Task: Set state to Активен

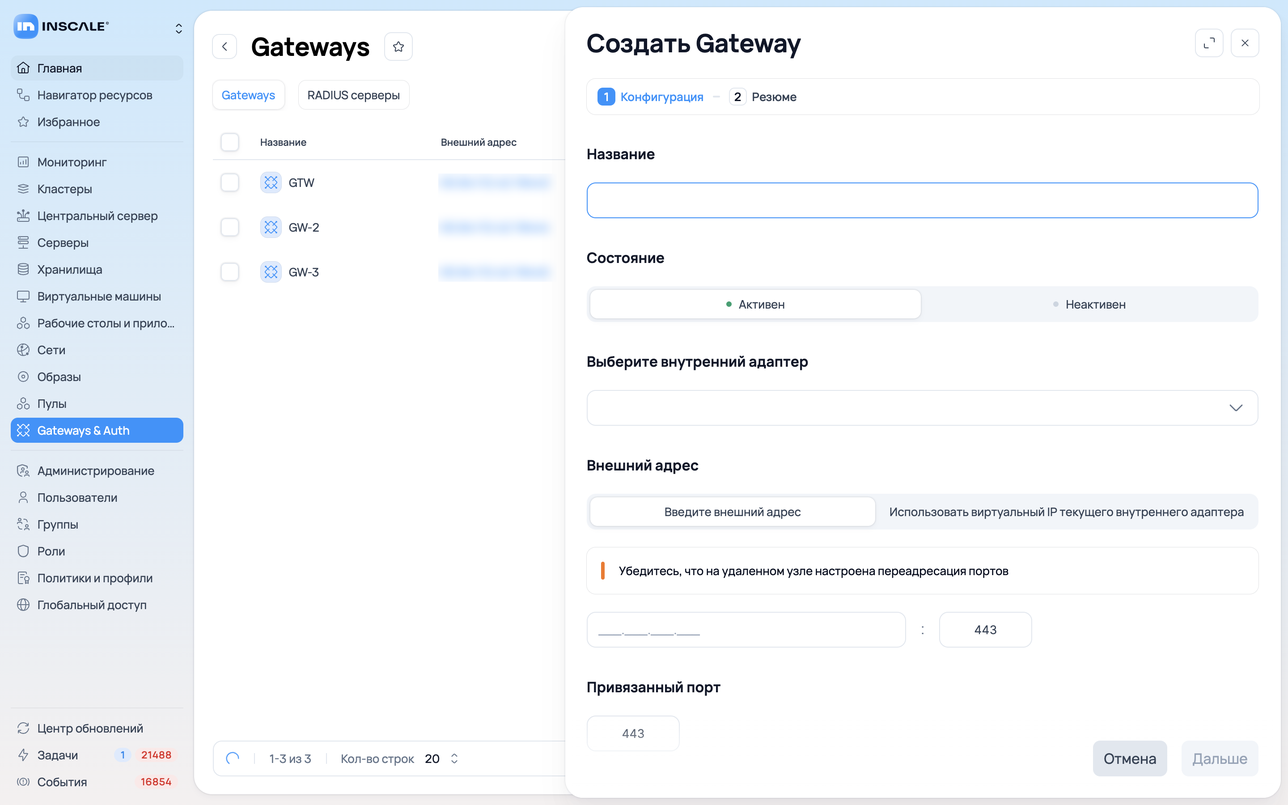Action: pos(755,304)
